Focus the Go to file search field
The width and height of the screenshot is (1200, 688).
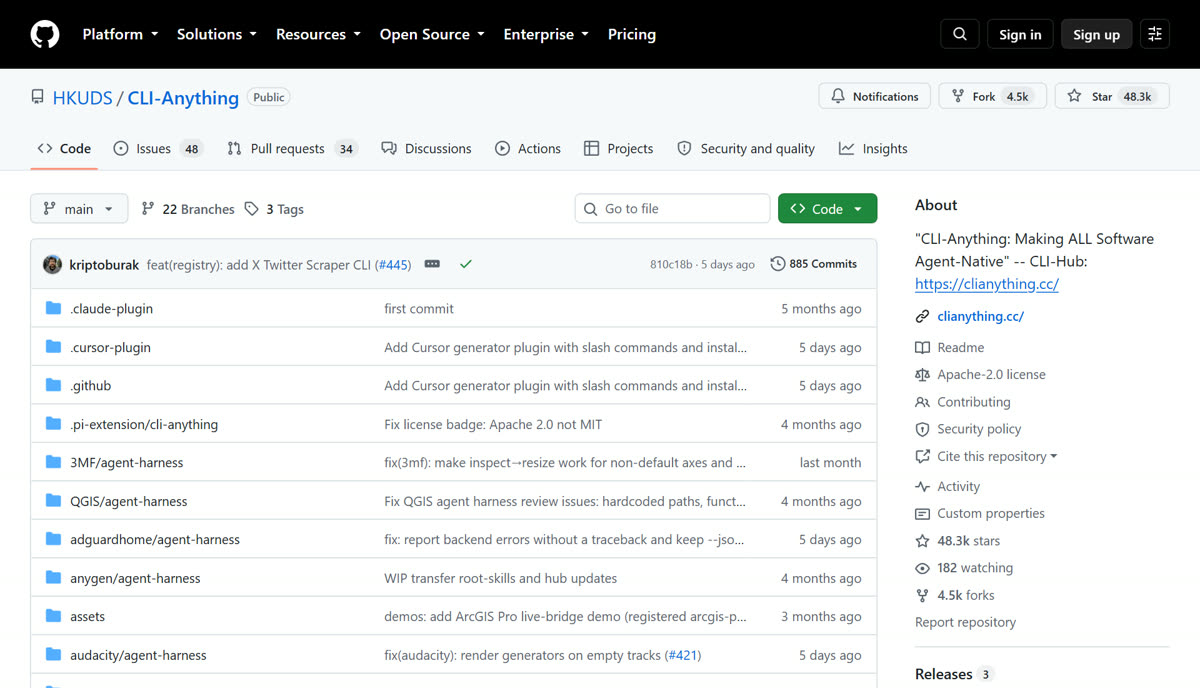[672, 208]
